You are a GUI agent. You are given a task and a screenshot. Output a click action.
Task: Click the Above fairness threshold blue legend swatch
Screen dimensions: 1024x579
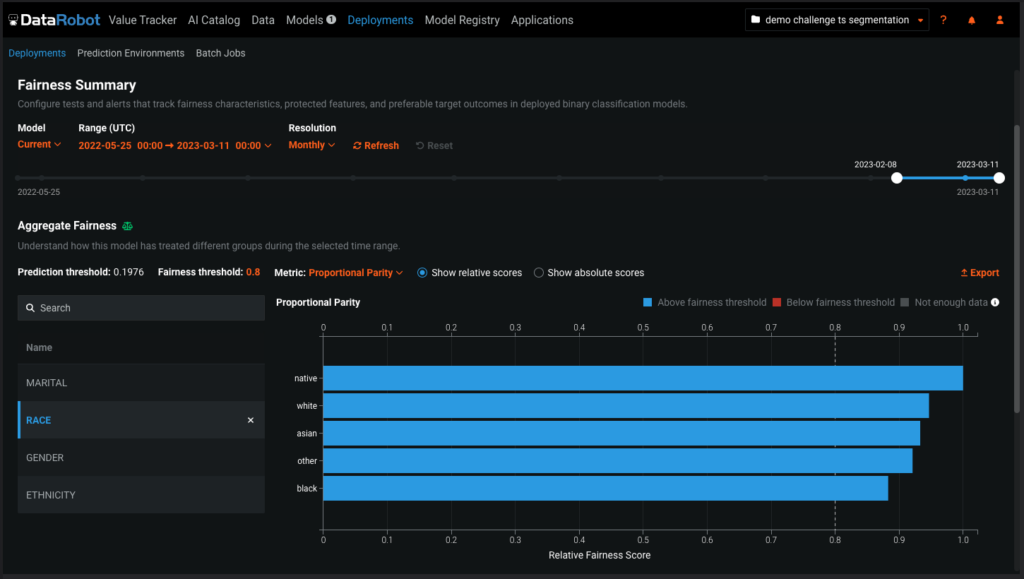click(648, 302)
